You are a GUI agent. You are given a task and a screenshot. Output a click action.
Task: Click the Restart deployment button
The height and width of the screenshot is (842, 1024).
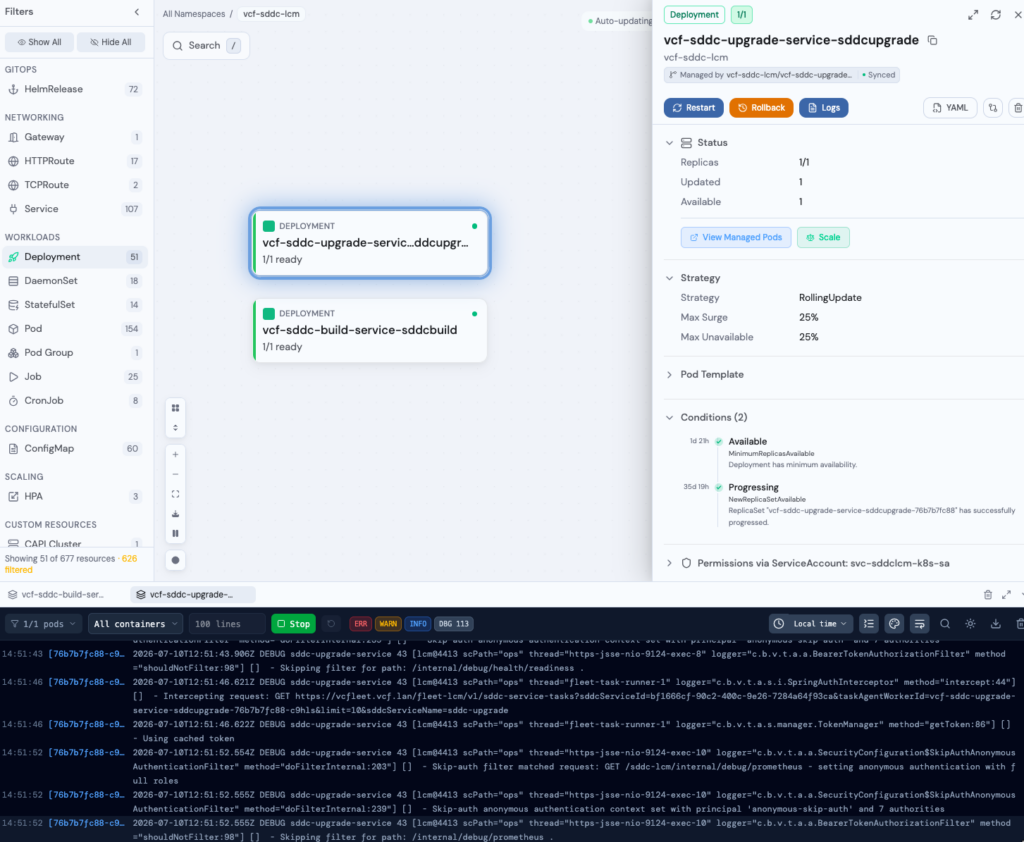click(694, 108)
